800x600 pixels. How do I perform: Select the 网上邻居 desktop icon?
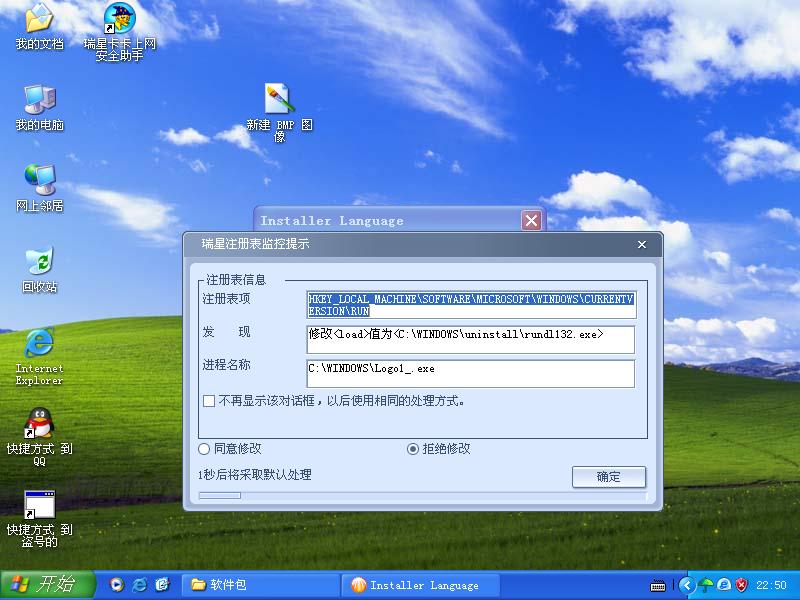pos(39,188)
